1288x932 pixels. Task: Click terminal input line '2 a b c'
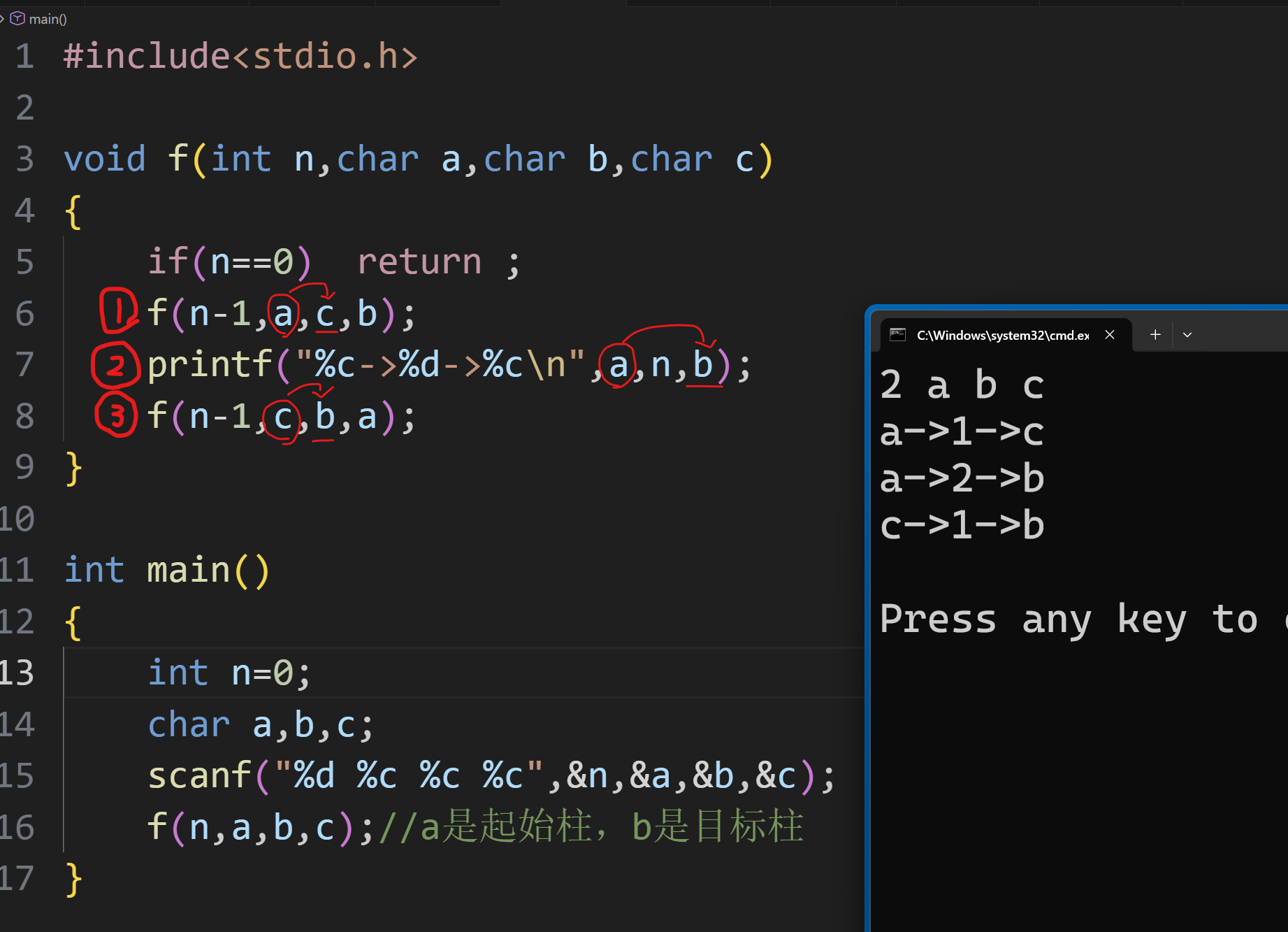(x=962, y=386)
